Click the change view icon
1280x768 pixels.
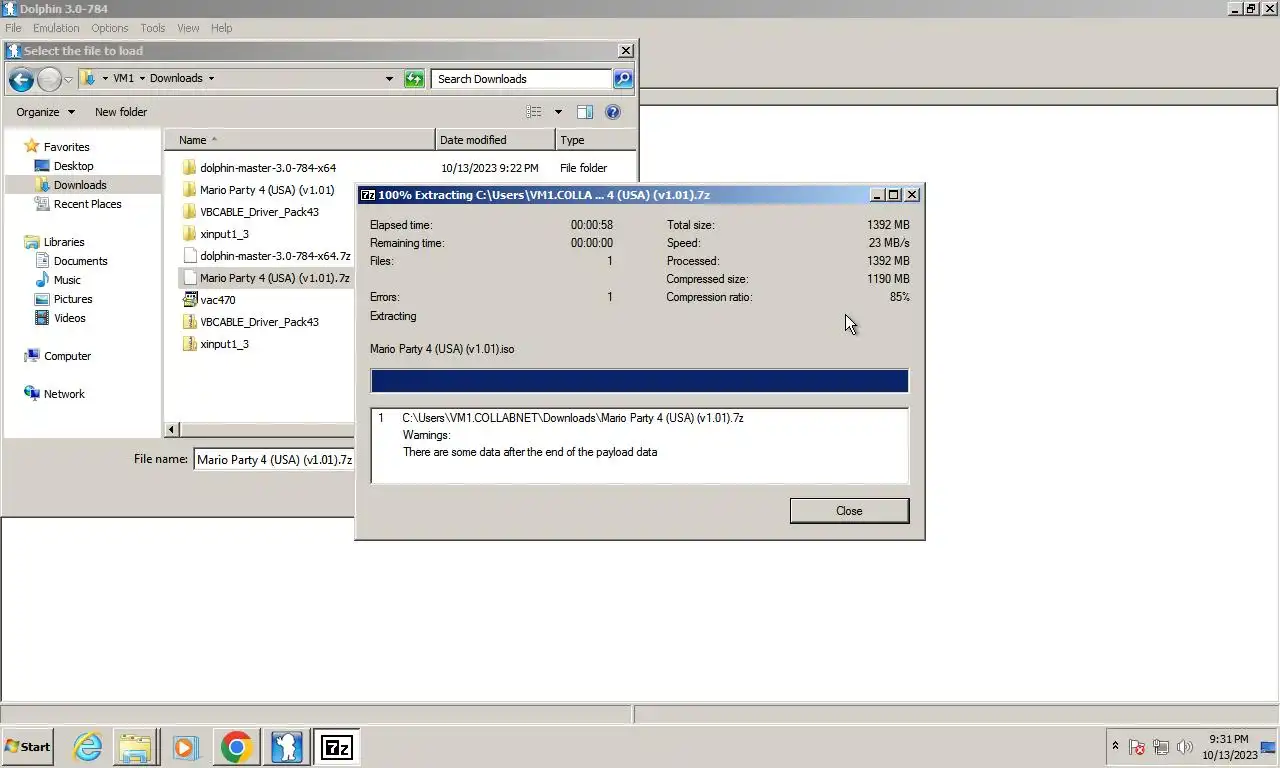[534, 112]
